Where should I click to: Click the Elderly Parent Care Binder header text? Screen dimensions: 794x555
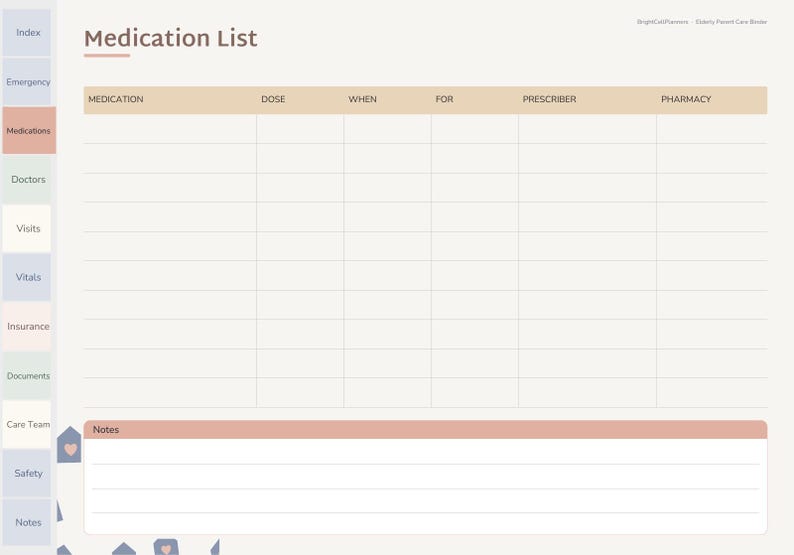tap(731, 22)
